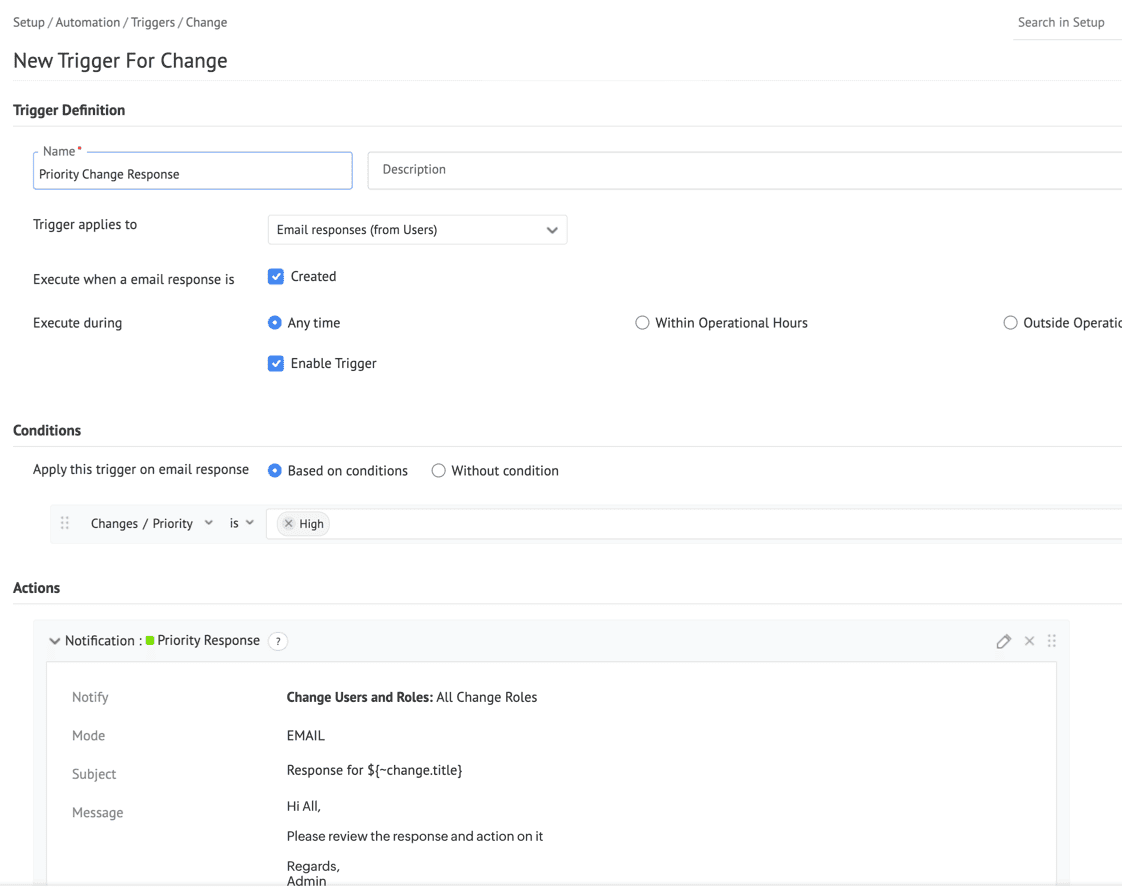Choose the Without condition radio button
This screenshot has width=1123, height=896.
point(438,471)
